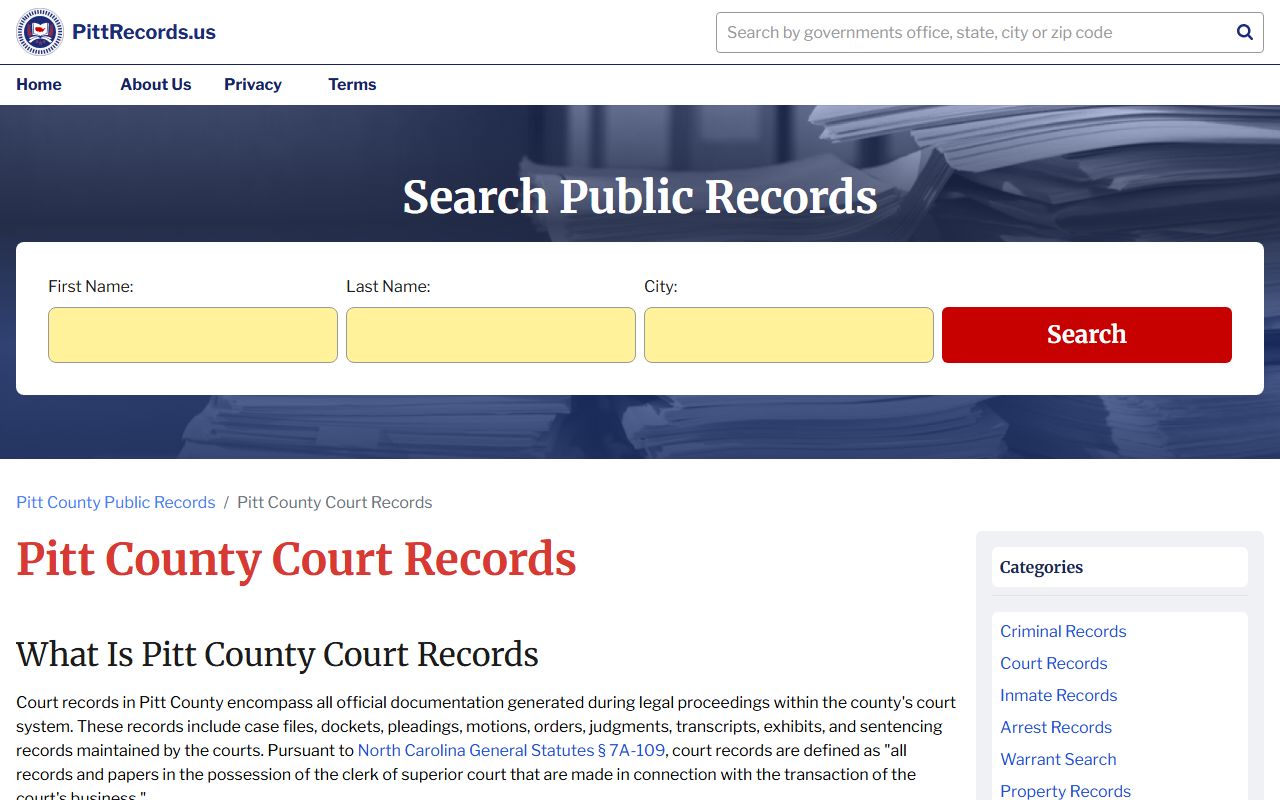
Task: Click the What Is Pitt County Court Records heading
Action: (x=277, y=654)
